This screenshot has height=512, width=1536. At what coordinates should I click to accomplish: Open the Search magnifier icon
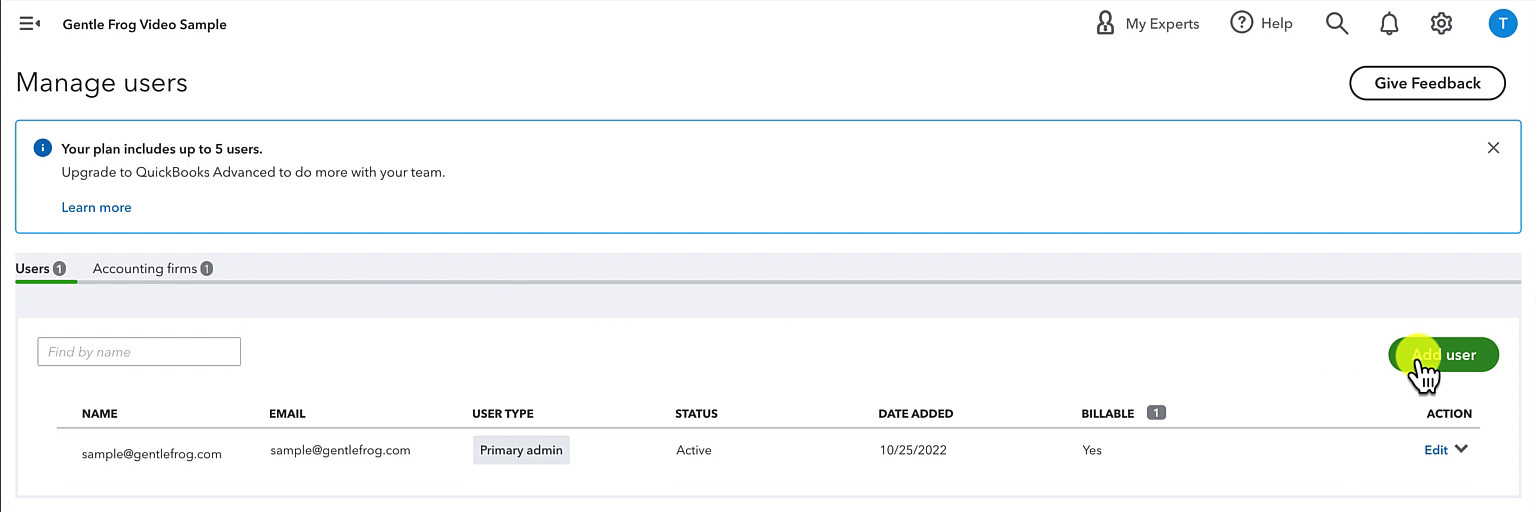pos(1337,23)
